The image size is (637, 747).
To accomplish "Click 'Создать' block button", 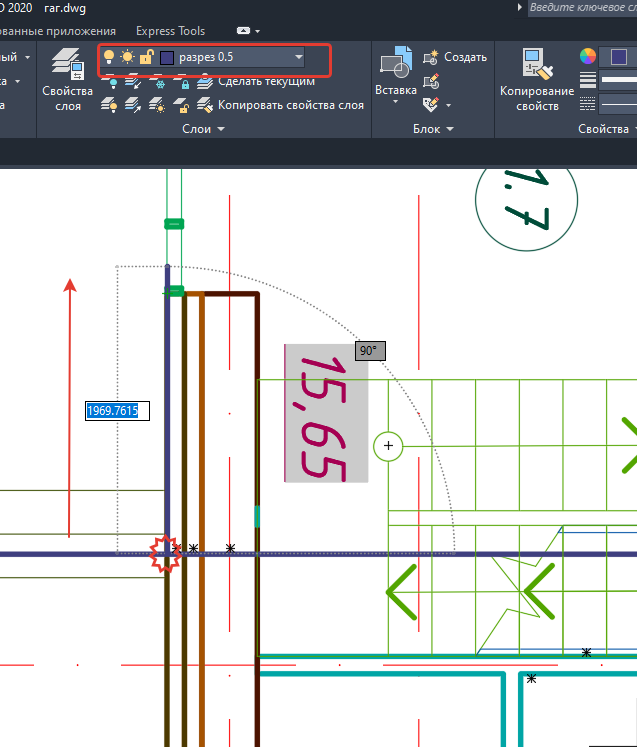I will pos(455,57).
